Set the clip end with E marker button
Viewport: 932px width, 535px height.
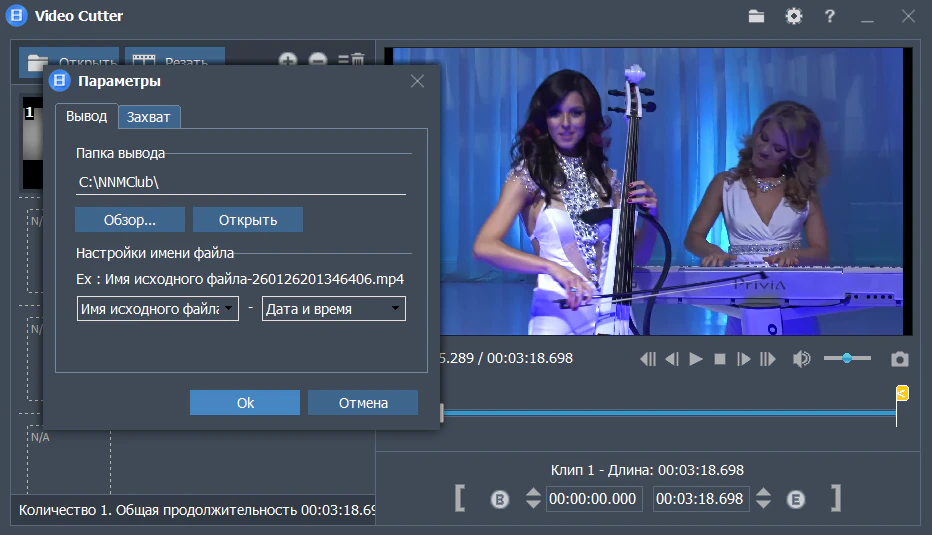coord(796,499)
